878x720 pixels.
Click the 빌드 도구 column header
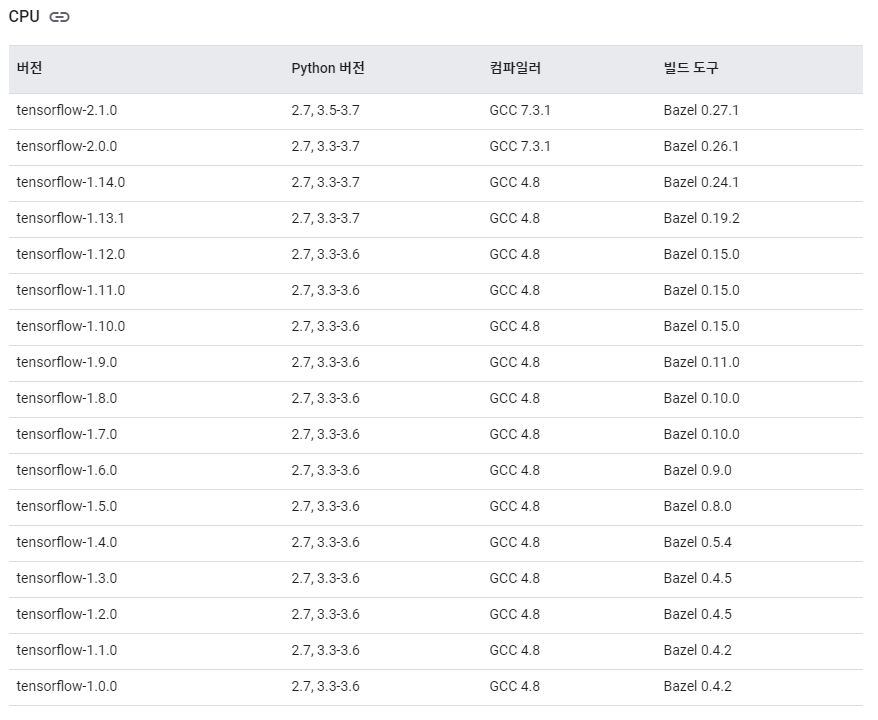click(x=691, y=68)
